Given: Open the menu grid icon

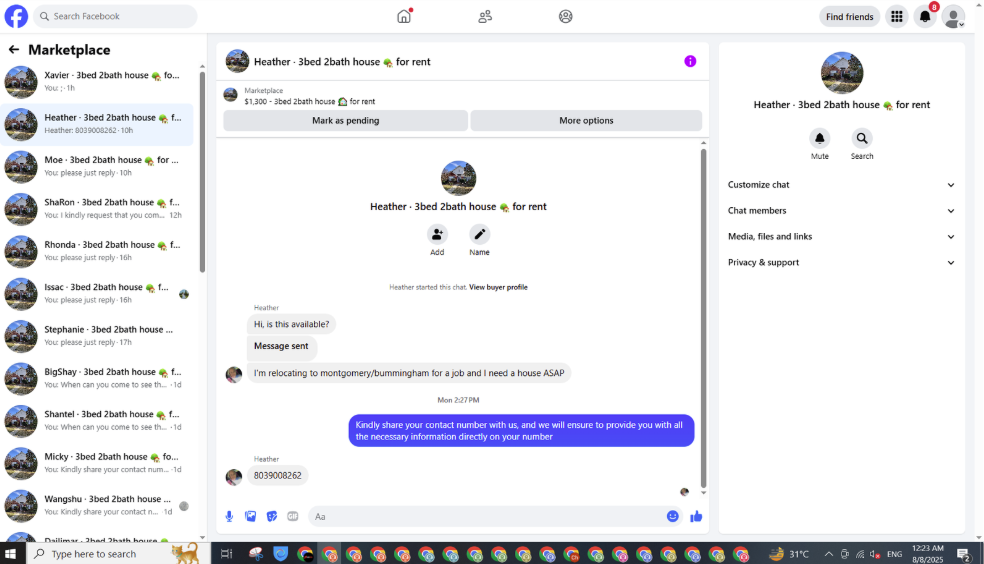Looking at the screenshot, I should [x=897, y=16].
